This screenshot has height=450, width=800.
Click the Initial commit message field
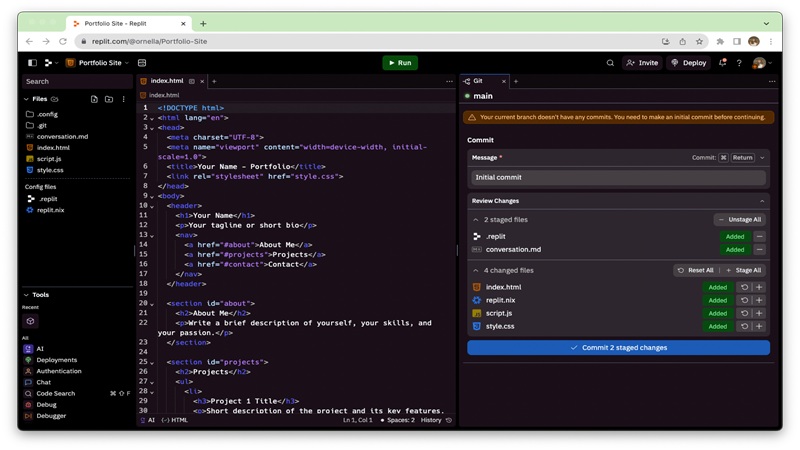618,177
